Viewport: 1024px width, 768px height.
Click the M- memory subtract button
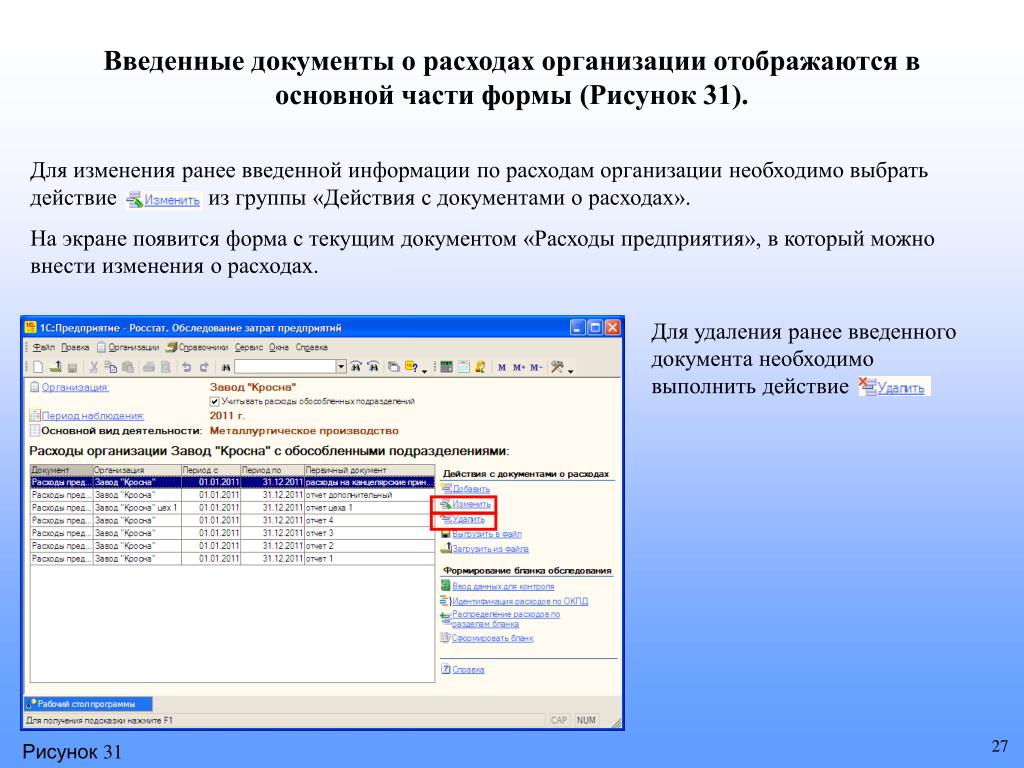tap(536, 368)
